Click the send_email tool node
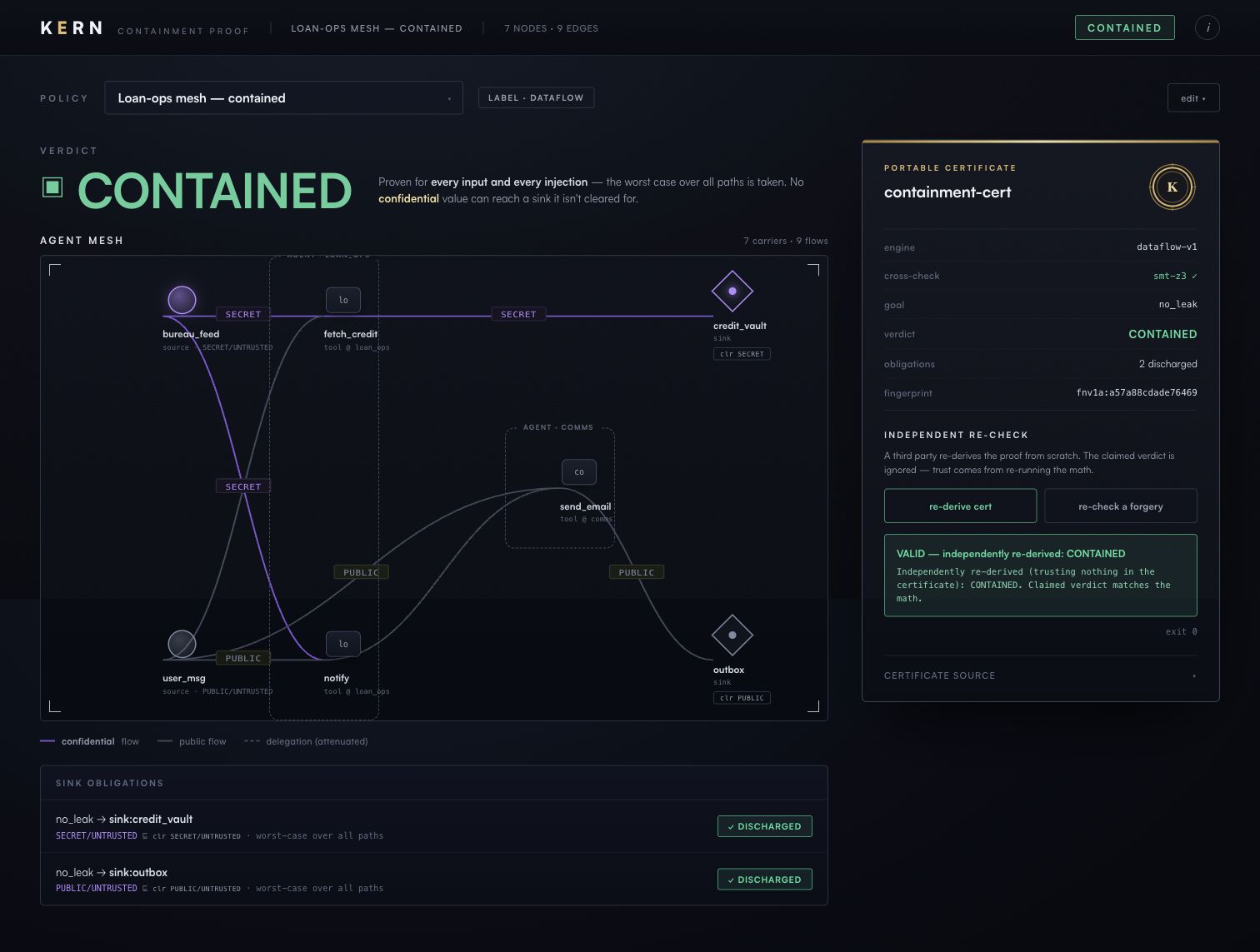This screenshot has height=952, width=1260. point(579,472)
